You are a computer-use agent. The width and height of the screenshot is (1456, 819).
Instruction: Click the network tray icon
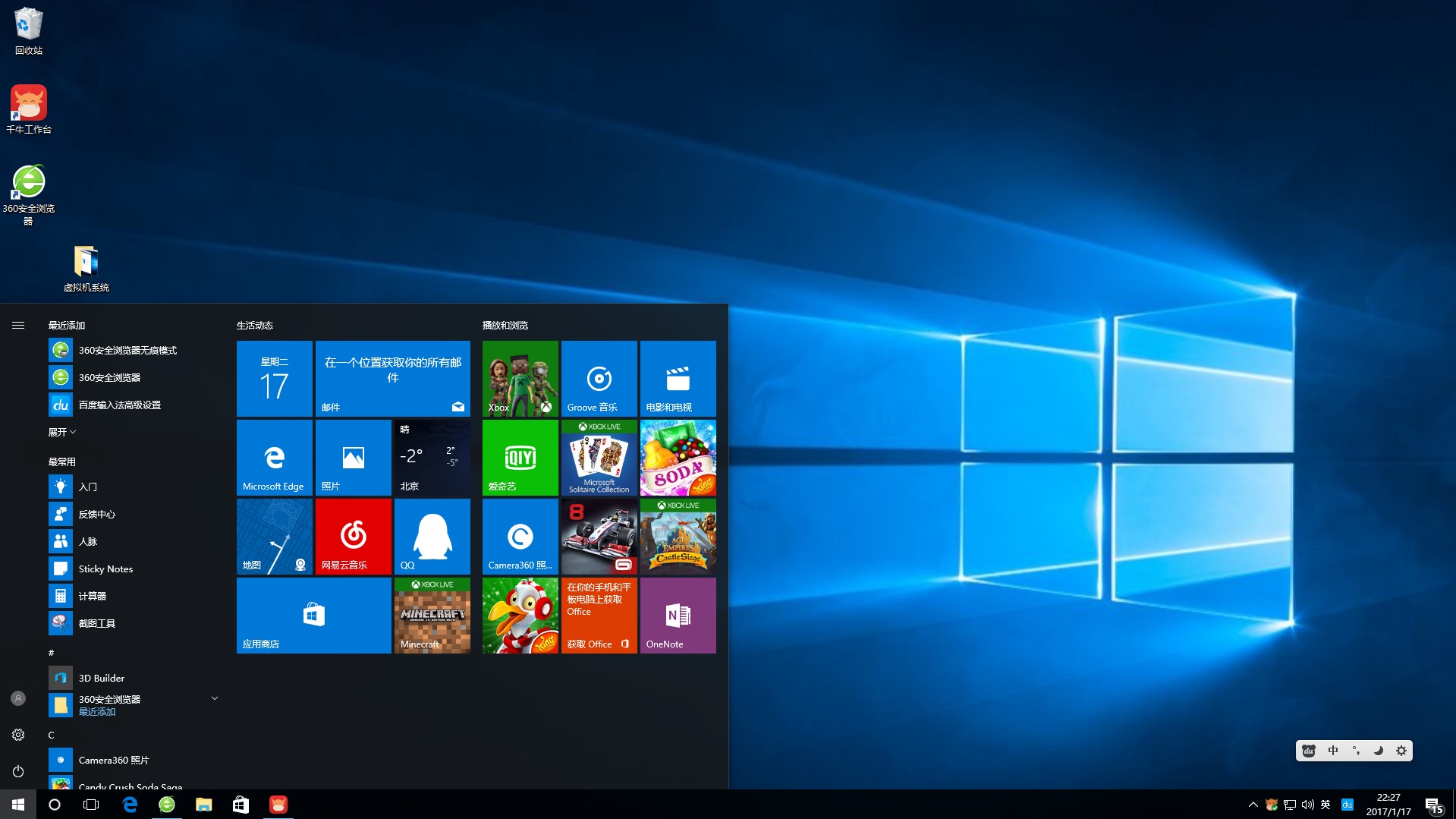(1289, 805)
